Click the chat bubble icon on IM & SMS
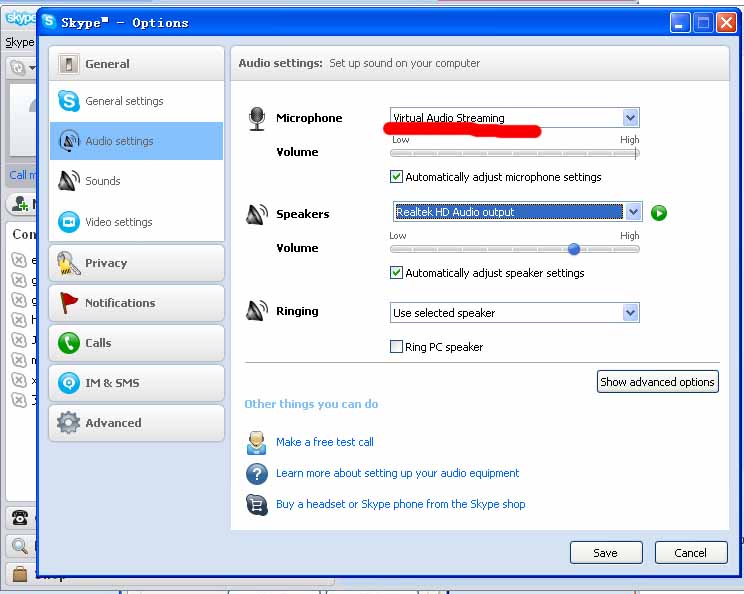 (69, 382)
